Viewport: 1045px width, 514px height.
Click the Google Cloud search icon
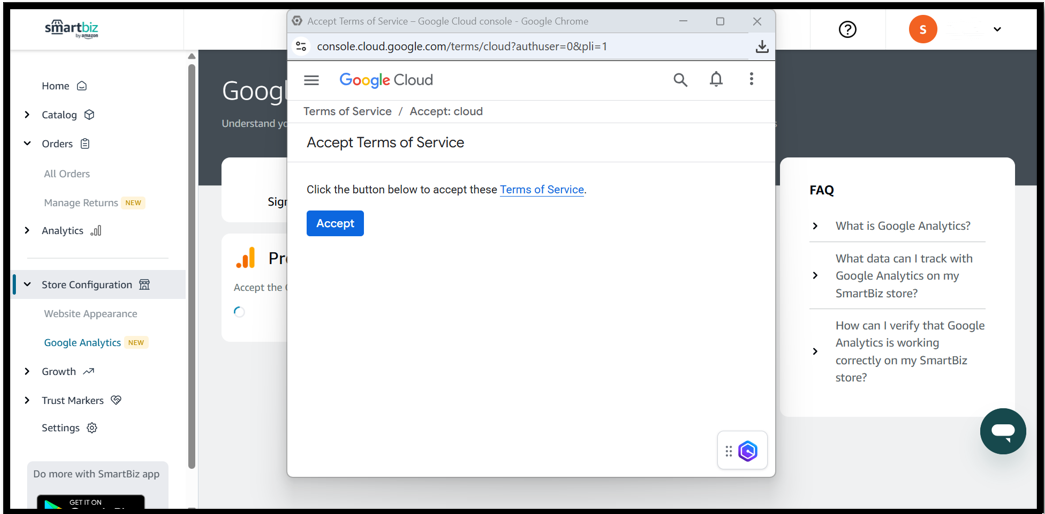click(680, 80)
